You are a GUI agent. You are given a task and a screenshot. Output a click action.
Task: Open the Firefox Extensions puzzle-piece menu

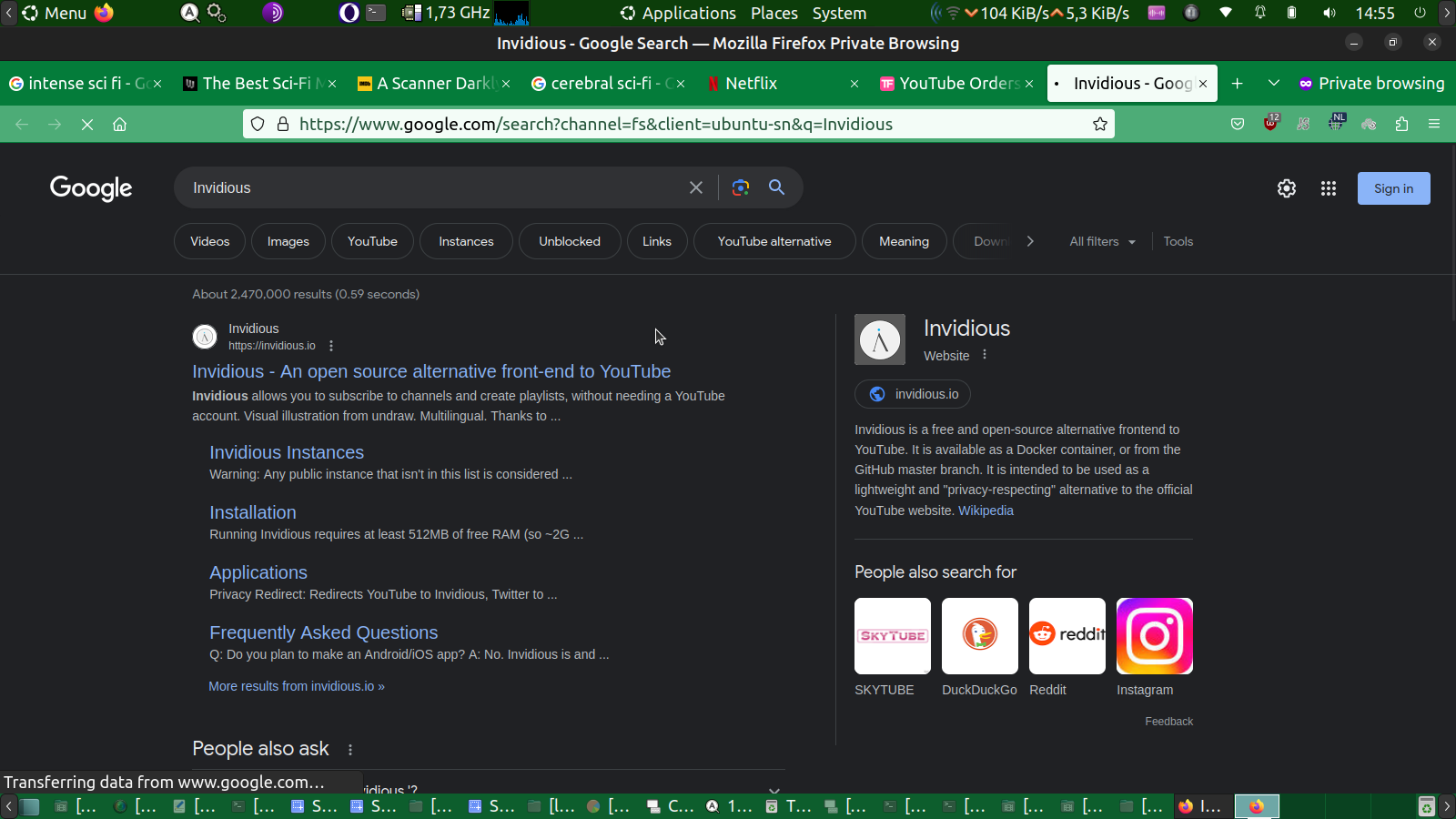pyautogui.click(x=1401, y=125)
